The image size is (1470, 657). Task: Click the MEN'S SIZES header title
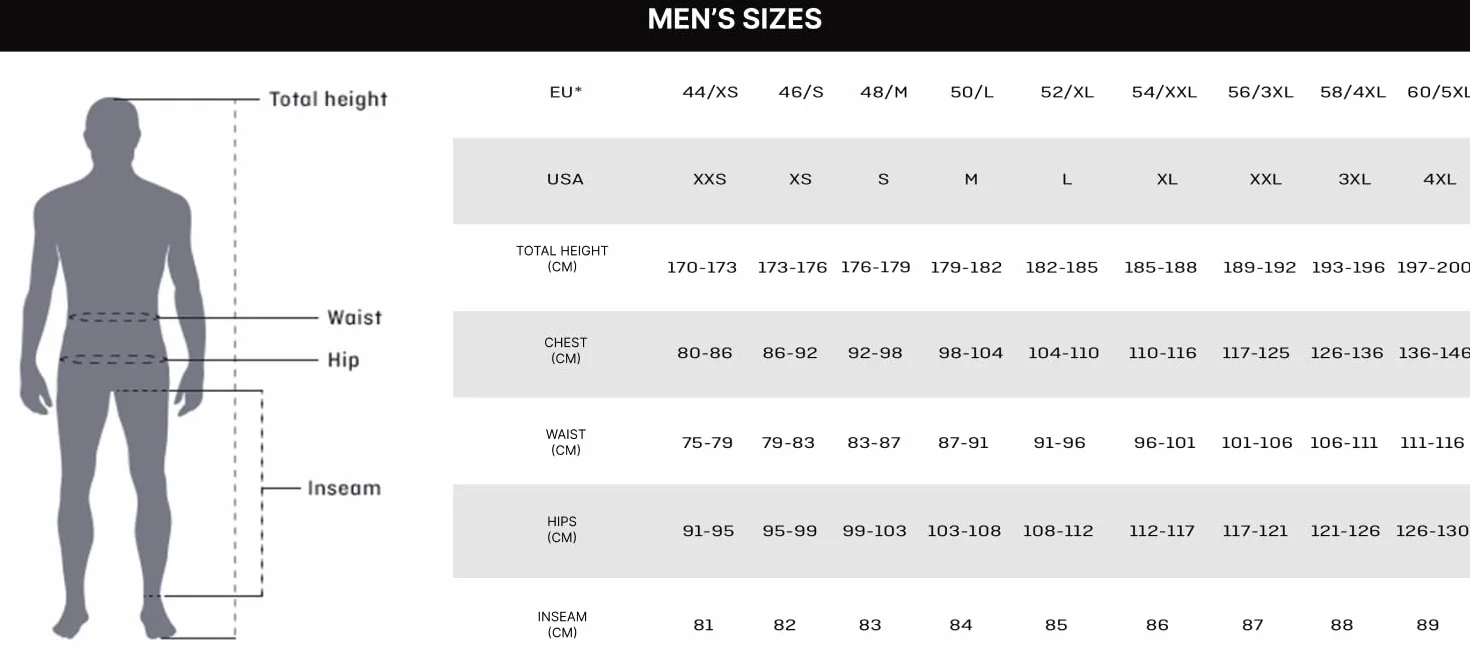[x=735, y=19]
